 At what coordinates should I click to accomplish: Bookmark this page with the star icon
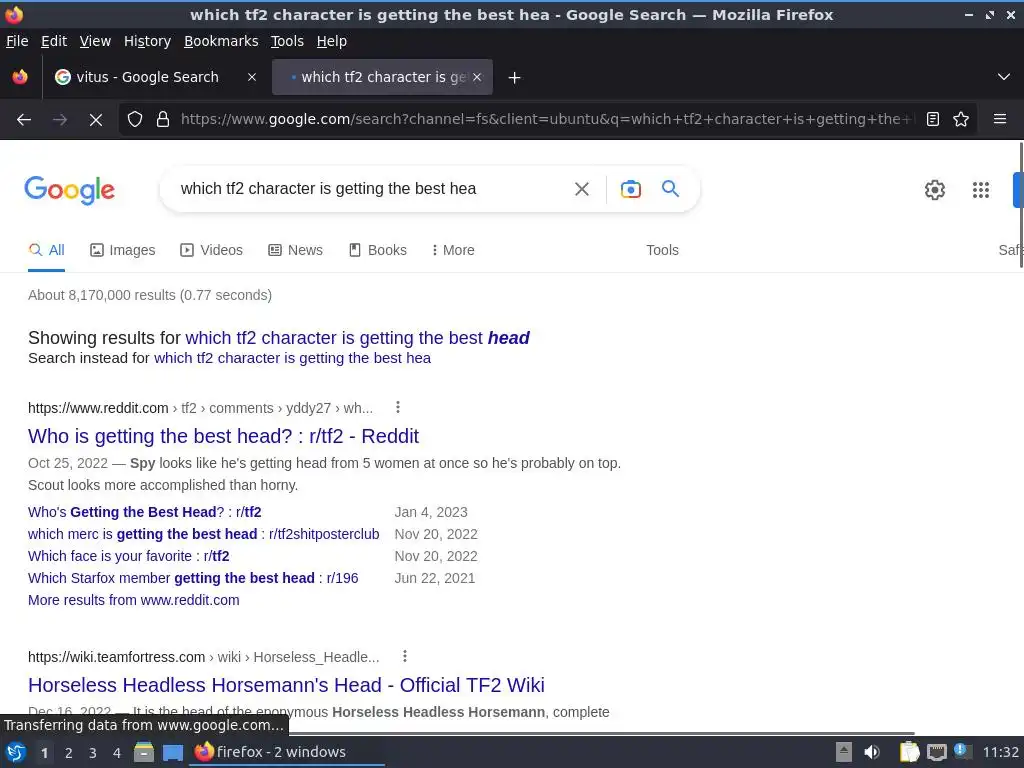(961, 120)
